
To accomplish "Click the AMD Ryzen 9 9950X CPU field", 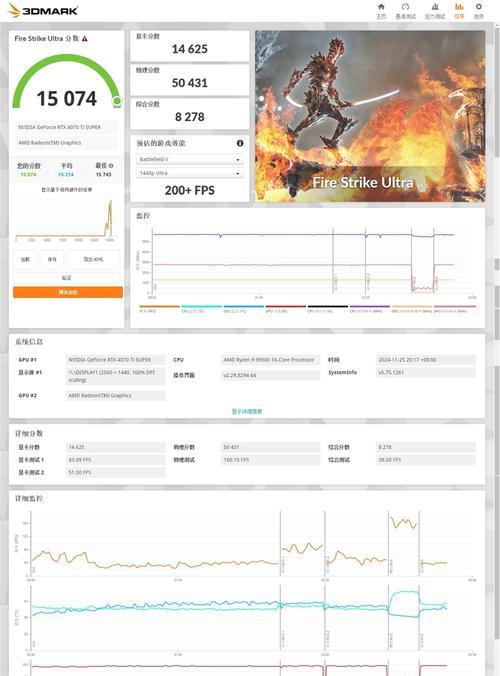I will click(270, 360).
